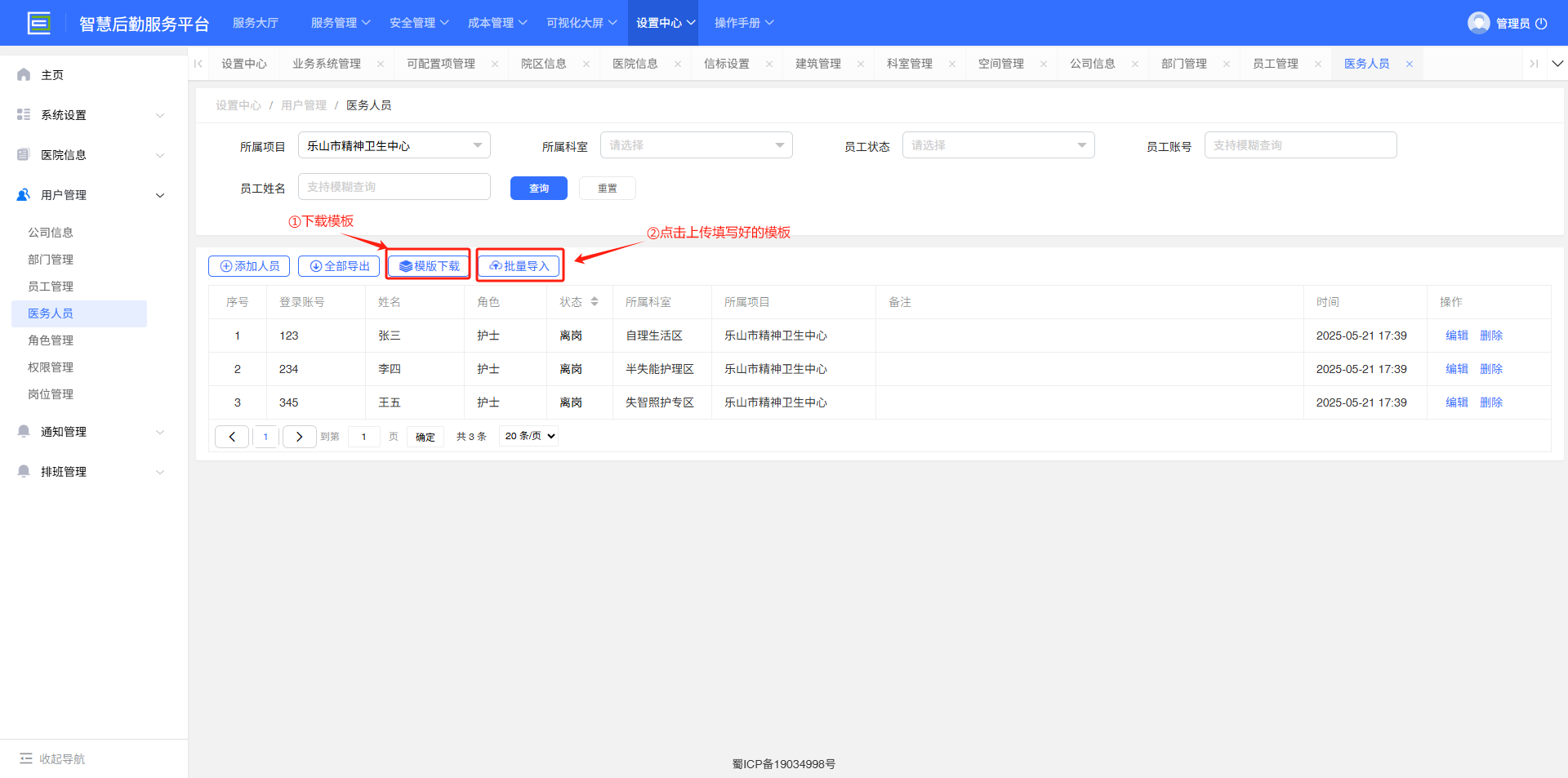Expand 医院信息 sidebar menu

point(160,155)
